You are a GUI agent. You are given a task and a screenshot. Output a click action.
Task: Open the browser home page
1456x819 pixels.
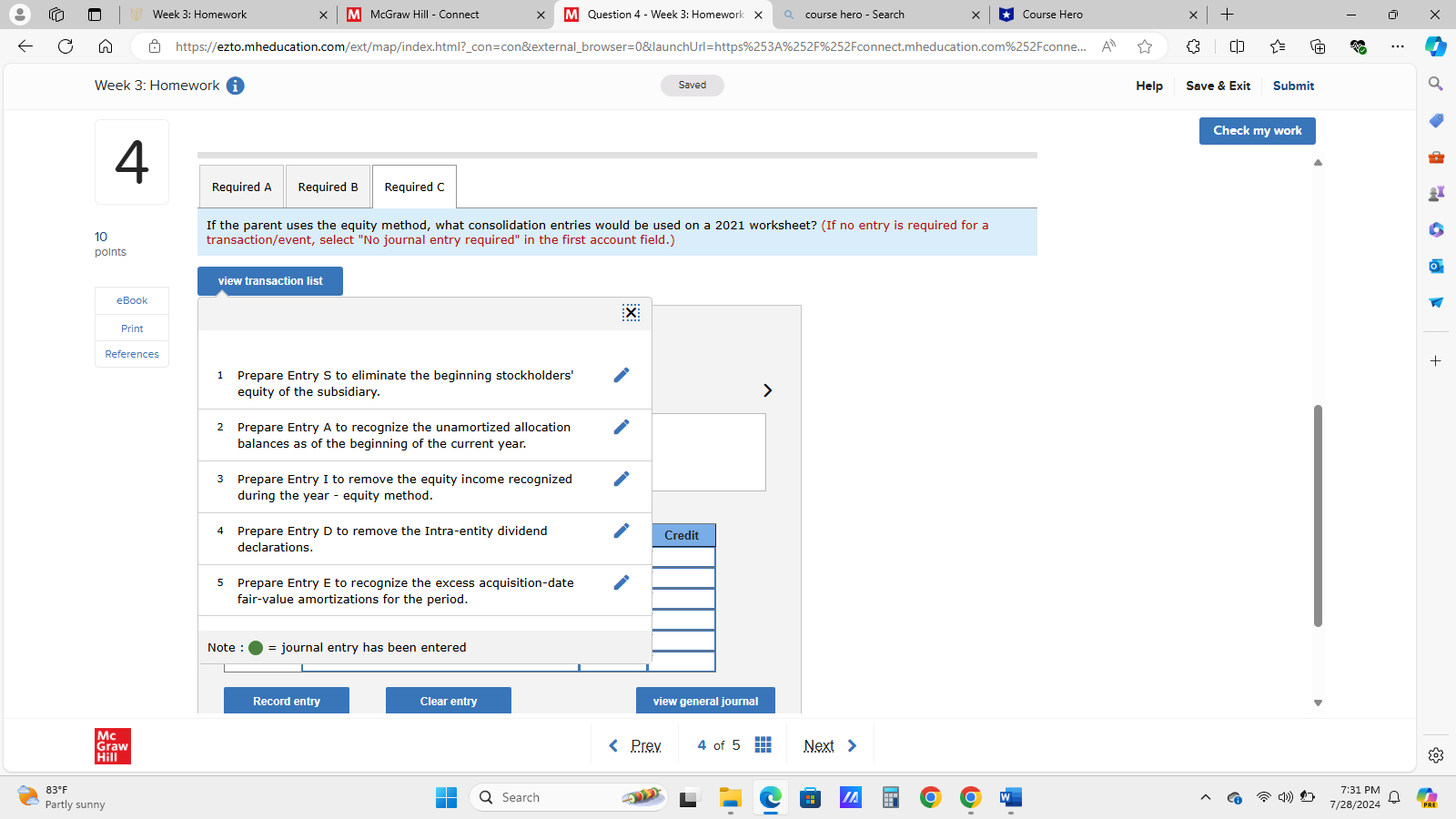coord(106,46)
